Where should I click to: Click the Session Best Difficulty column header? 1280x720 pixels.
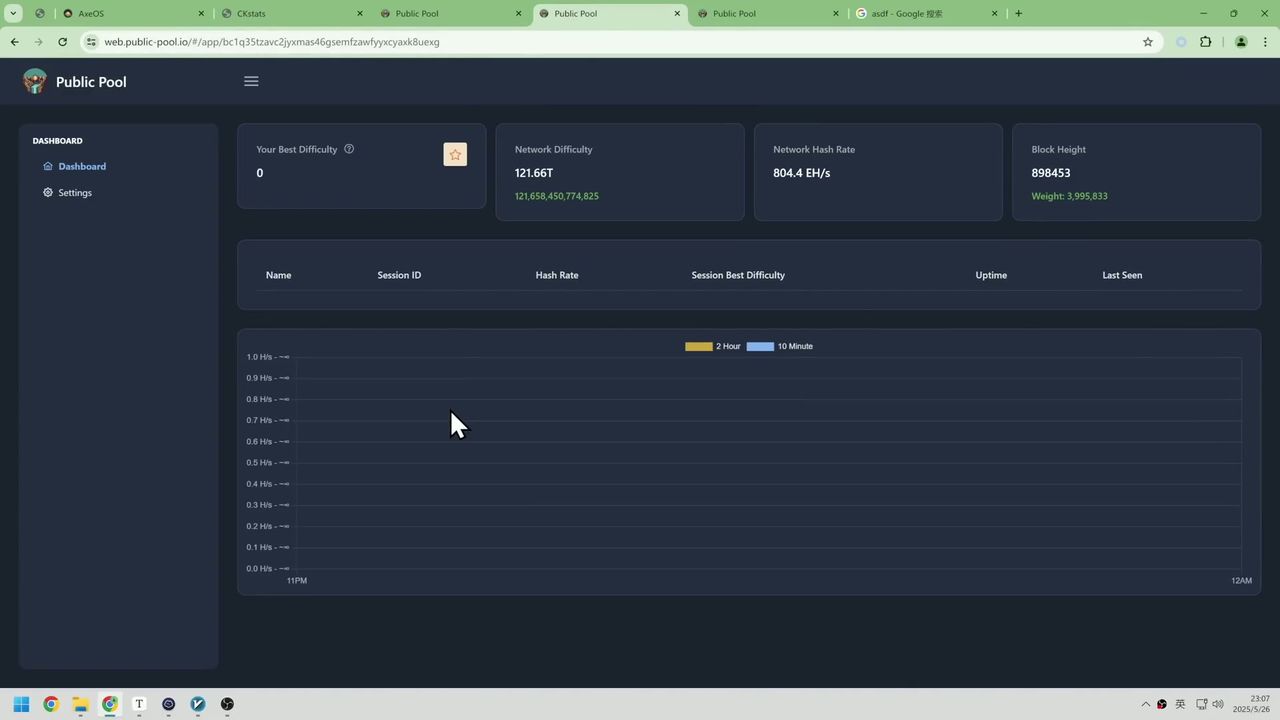tap(738, 275)
